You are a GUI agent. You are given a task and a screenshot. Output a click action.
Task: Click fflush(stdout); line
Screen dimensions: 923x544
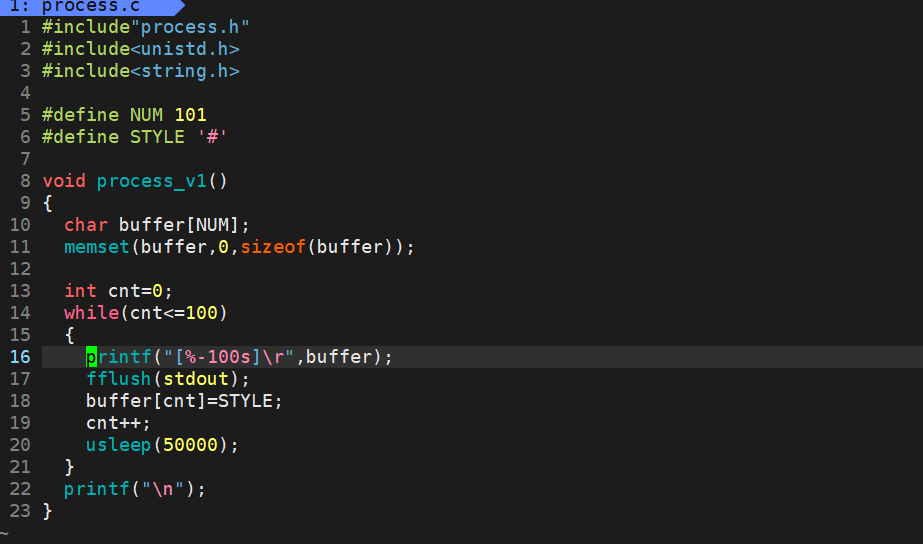click(168, 379)
